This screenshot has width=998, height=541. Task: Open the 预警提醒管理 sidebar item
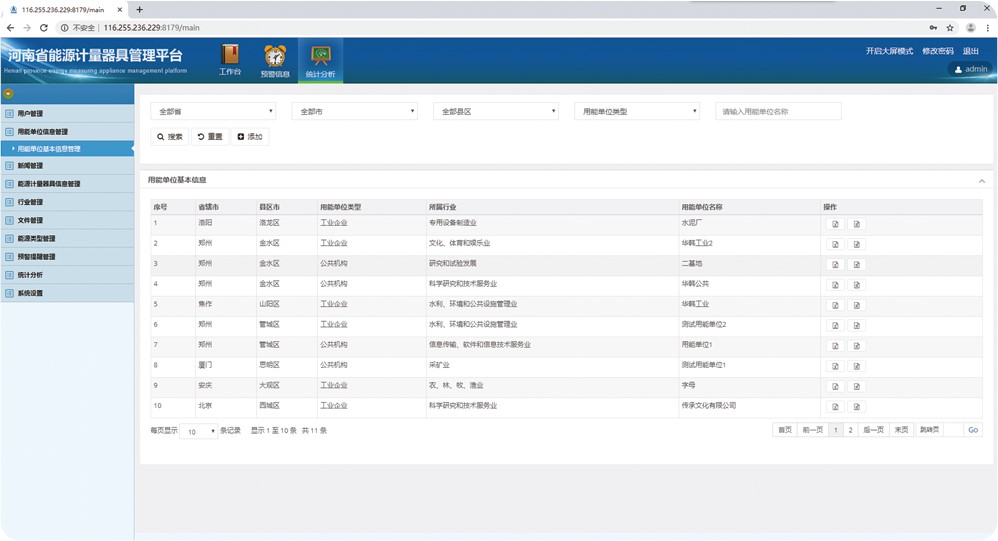click(x=67, y=256)
